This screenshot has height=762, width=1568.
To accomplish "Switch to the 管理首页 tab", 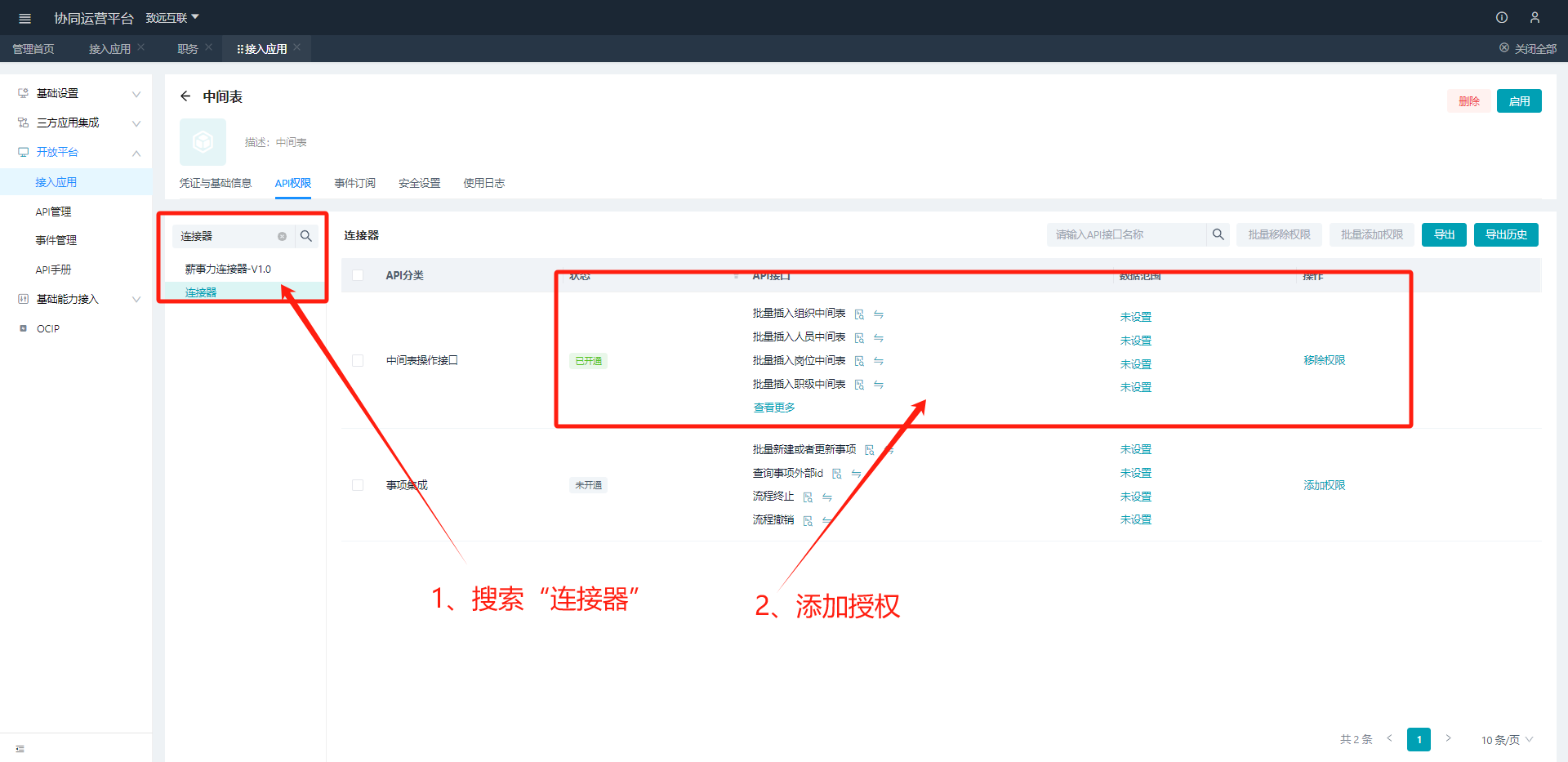I will (x=33, y=49).
